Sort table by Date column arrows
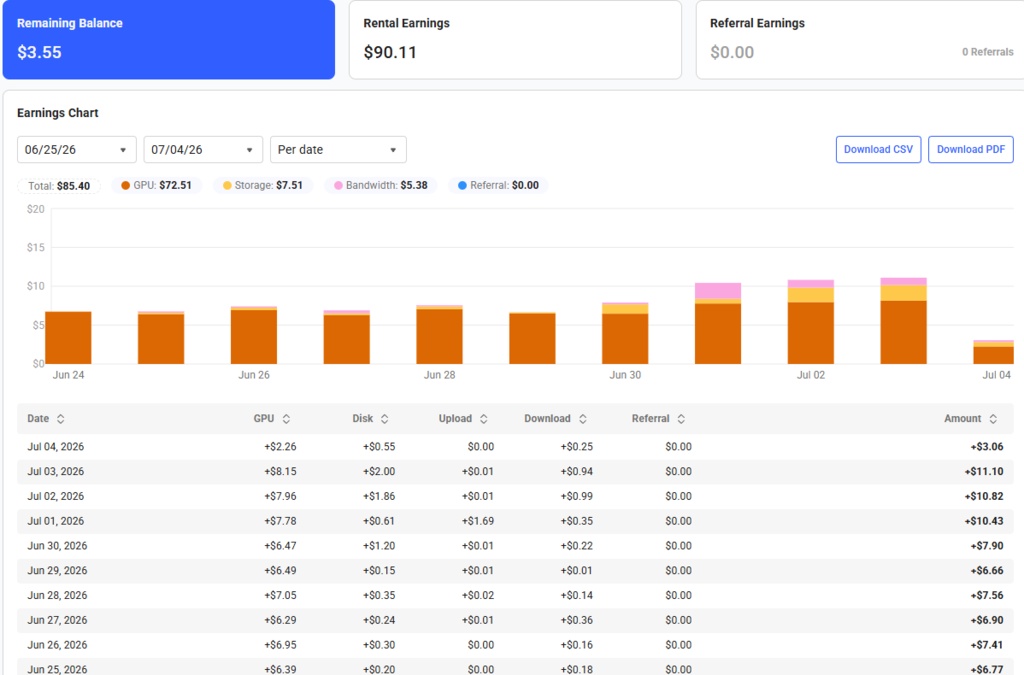 click(x=61, y=419)
